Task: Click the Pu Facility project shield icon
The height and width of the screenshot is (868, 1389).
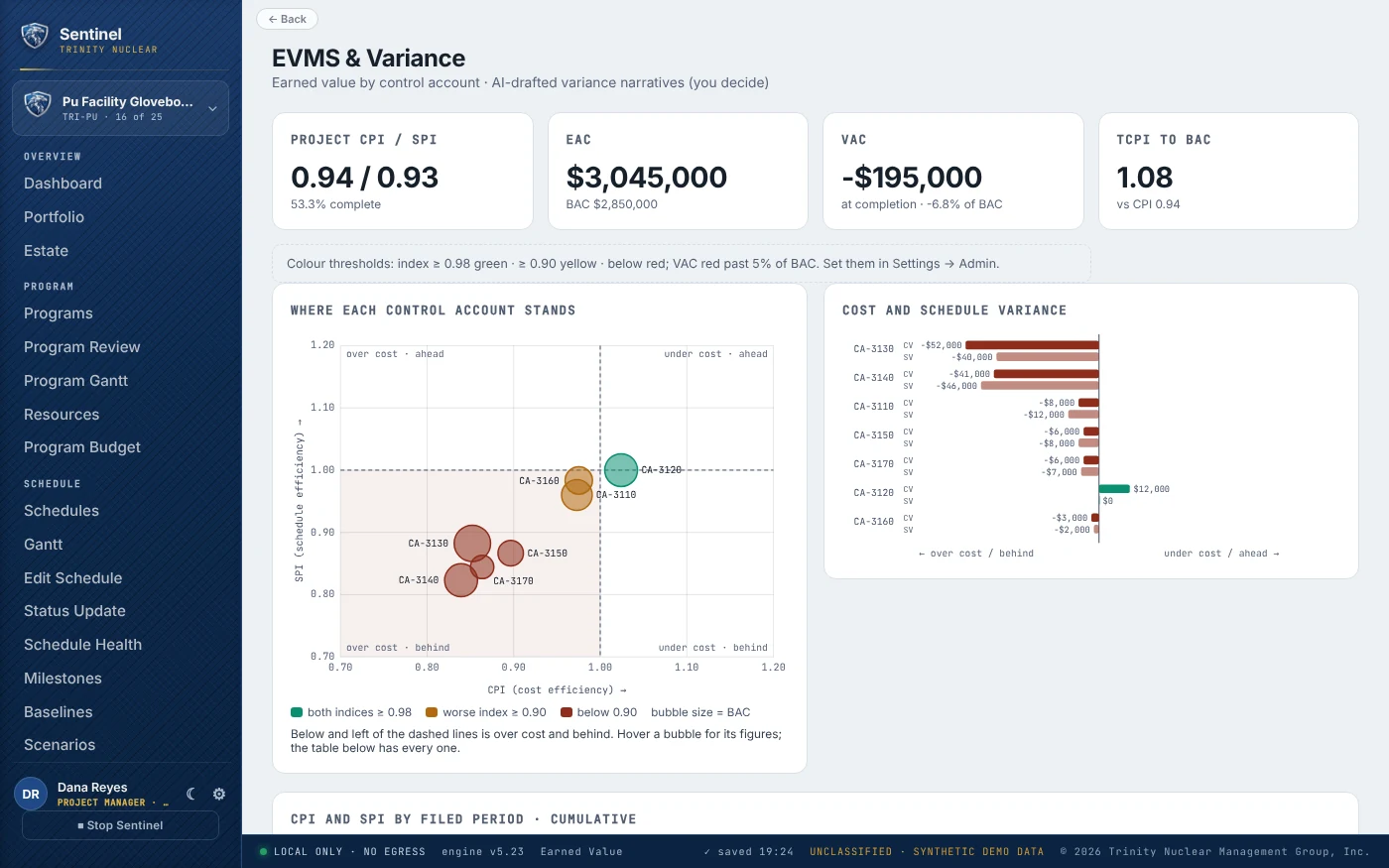Action: tap(38, 104)
